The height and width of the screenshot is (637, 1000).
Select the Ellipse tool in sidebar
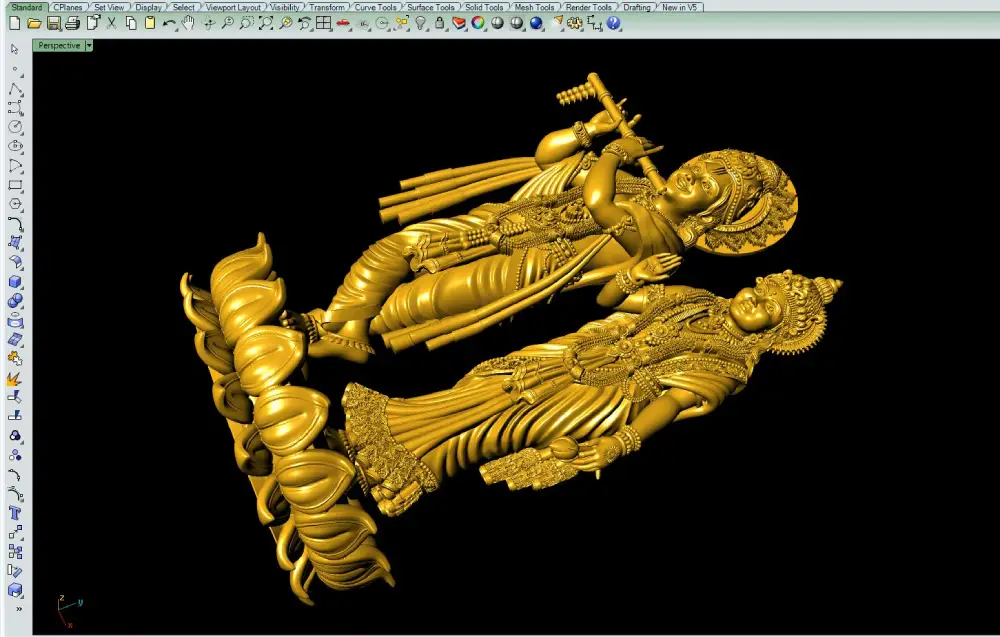coord(15,146)
